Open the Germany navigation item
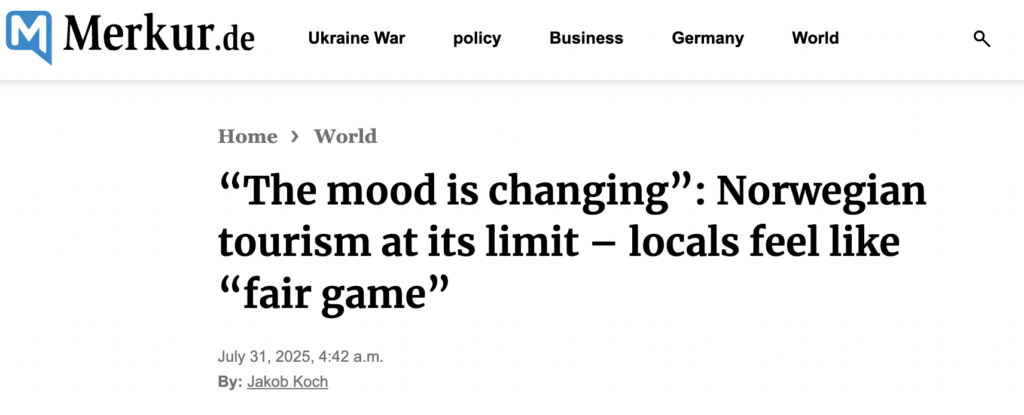This screenshot has width=1024, height=415. click(708, 39)
